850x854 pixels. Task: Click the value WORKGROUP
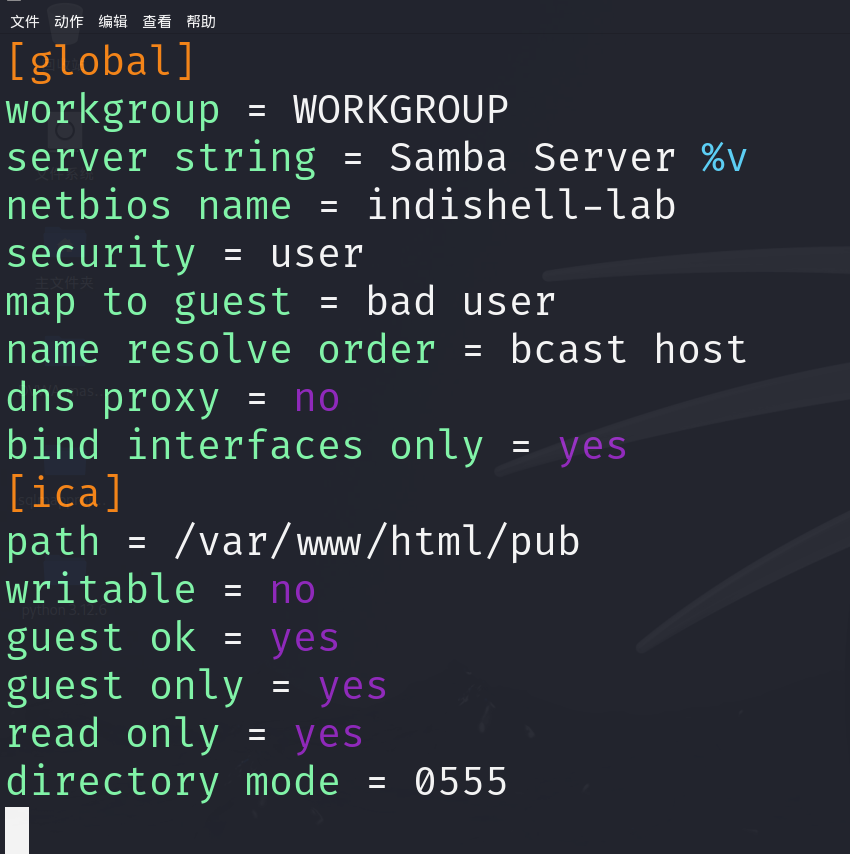click(401, 109)
